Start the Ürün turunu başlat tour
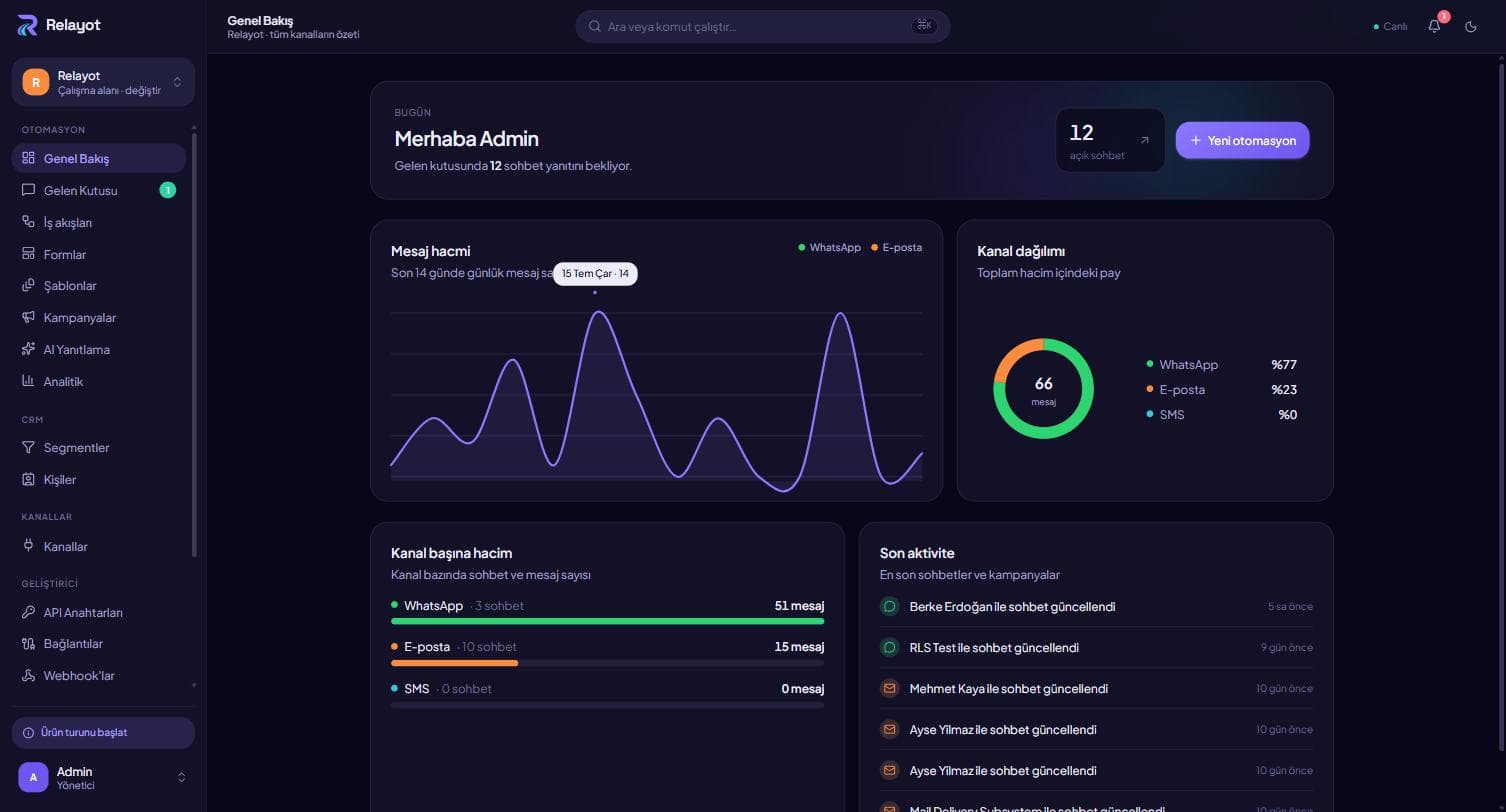1506x812 pixels. (x=103, y=732)
